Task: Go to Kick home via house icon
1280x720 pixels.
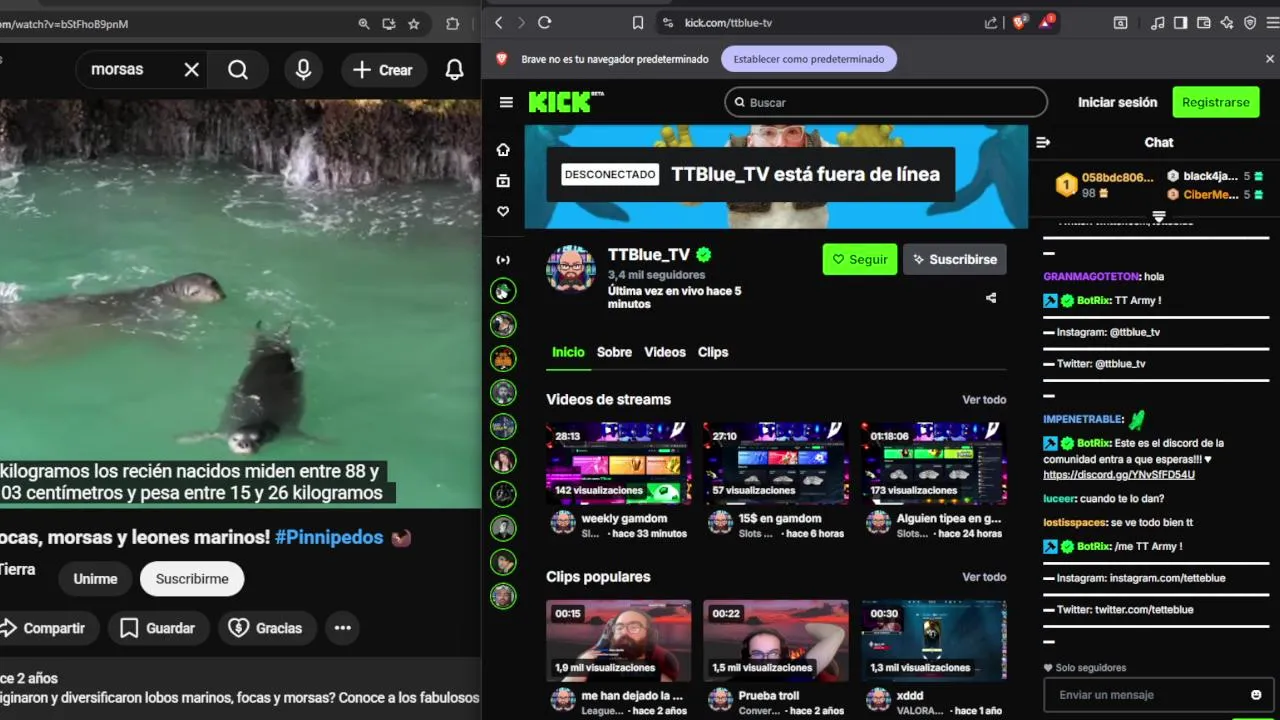Action: click(x=503, y=150)
